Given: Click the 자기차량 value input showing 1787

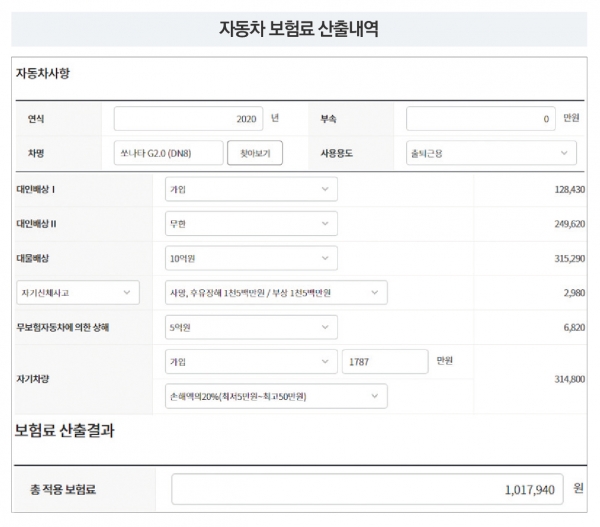Looking at the screenshot, I should [385, 361].
